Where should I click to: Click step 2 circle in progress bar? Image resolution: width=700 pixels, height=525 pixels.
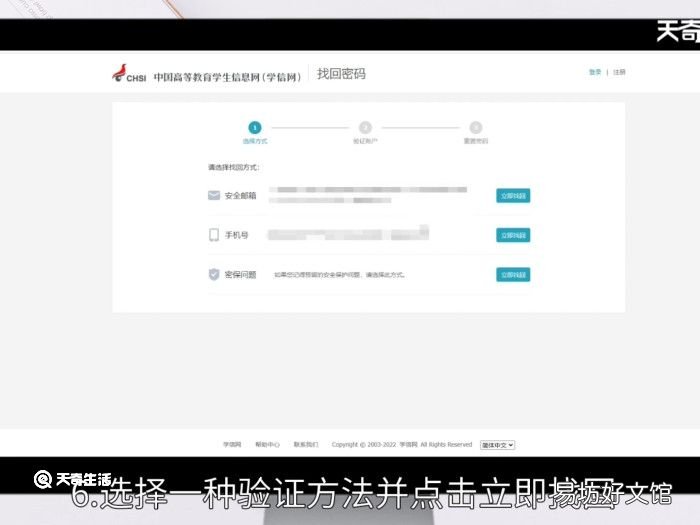click(x=365, y=128)
